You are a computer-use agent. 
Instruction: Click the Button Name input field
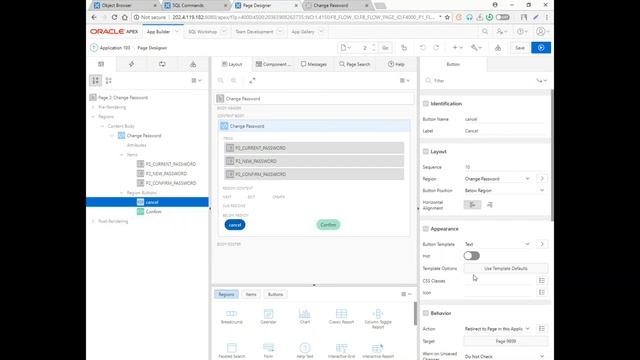[505, 119]
